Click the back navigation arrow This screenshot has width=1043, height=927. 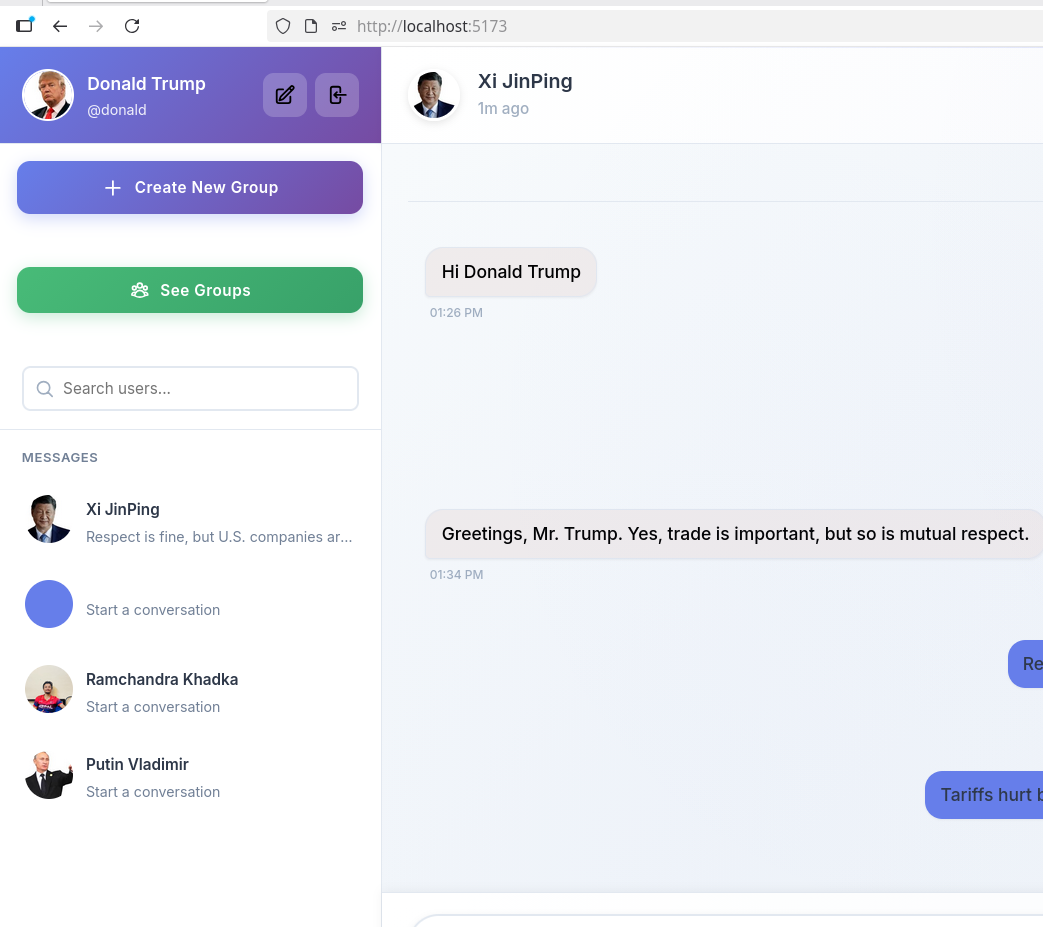click(60, 26)
